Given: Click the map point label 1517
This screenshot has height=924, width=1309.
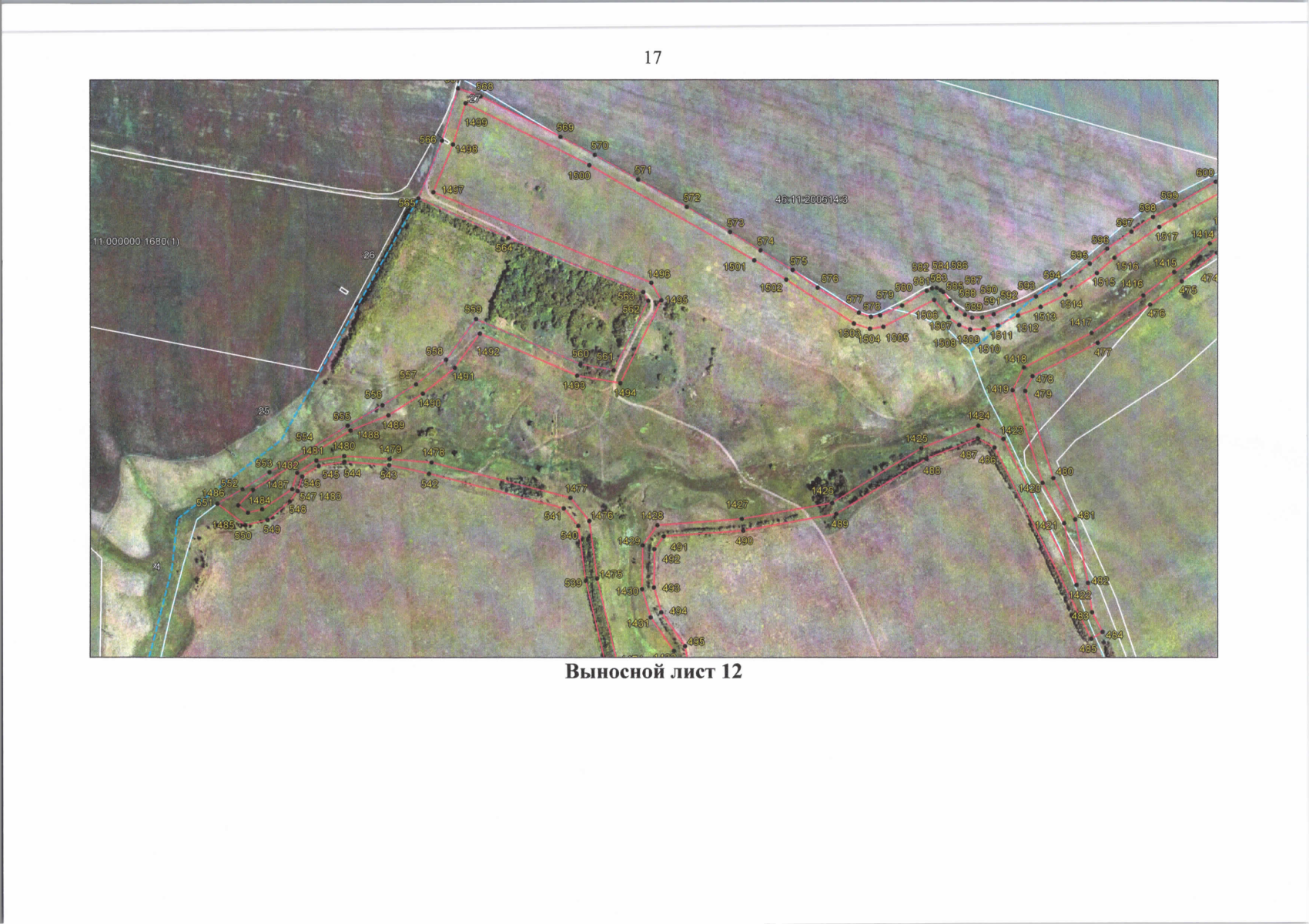Looking at the screenshot, I should point(1167,237).
